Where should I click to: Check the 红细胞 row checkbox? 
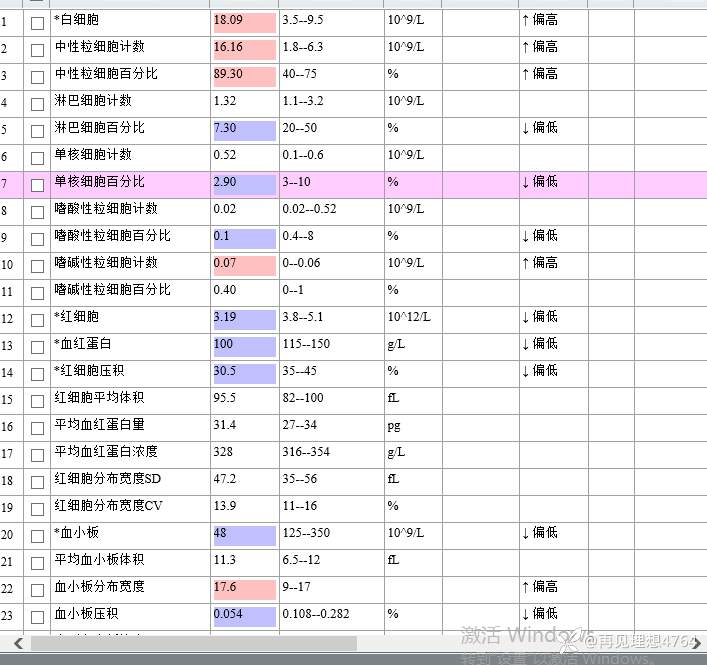(37, 319)
